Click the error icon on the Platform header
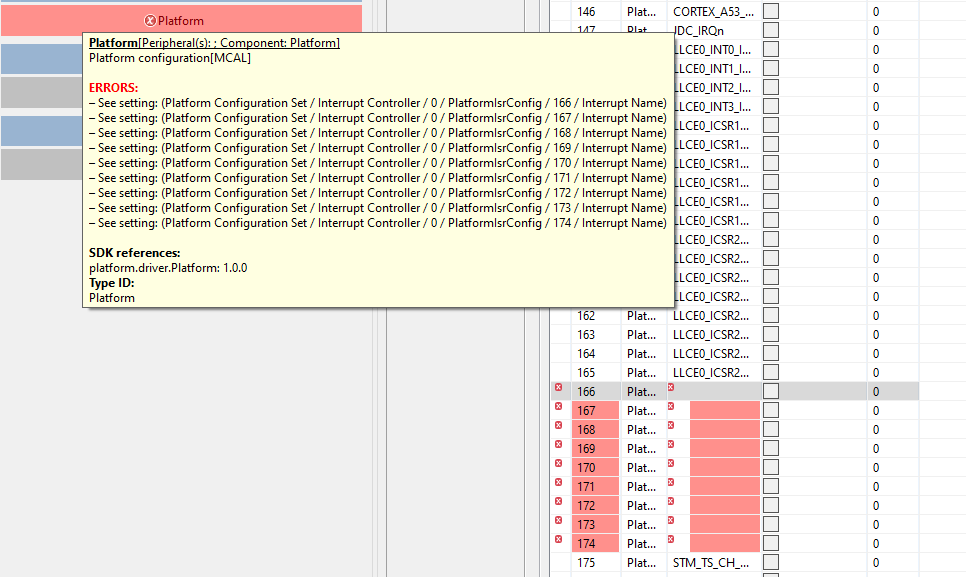 point(150,19)
